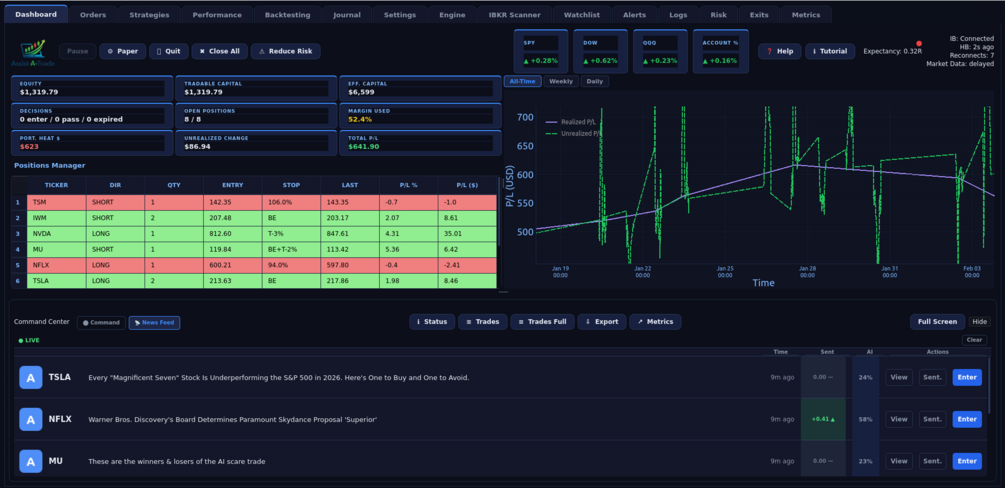
Task: Switch to the Journal tab
Action: (347, 15)
